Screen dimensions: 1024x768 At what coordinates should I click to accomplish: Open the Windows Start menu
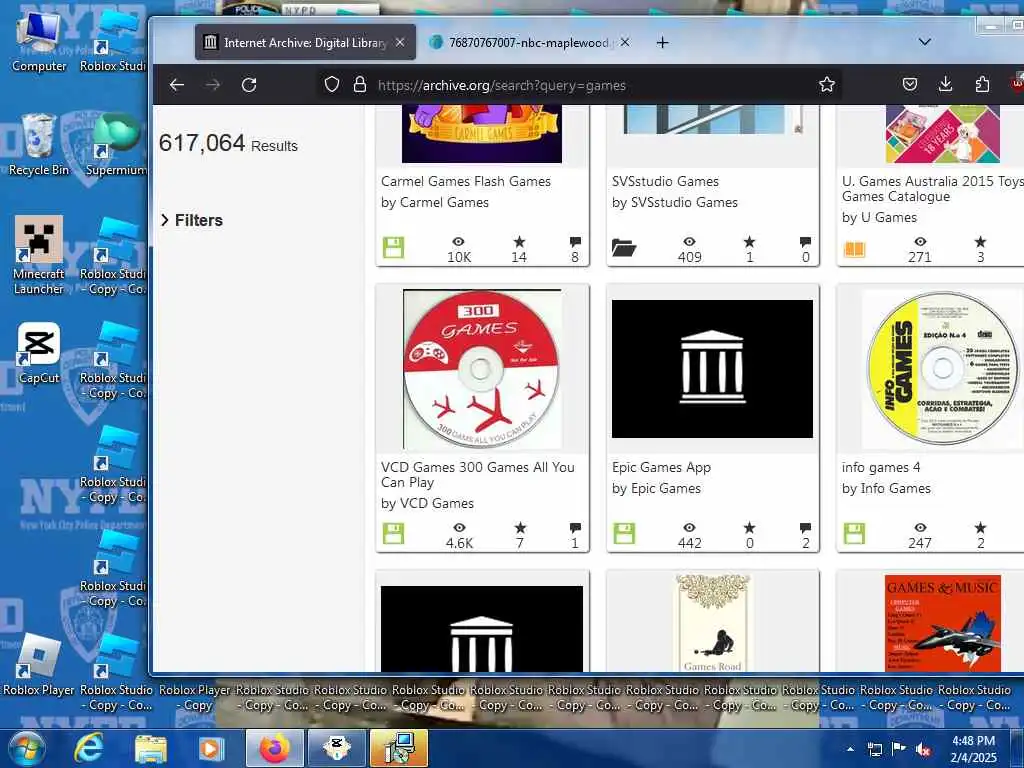coord(26,748)
